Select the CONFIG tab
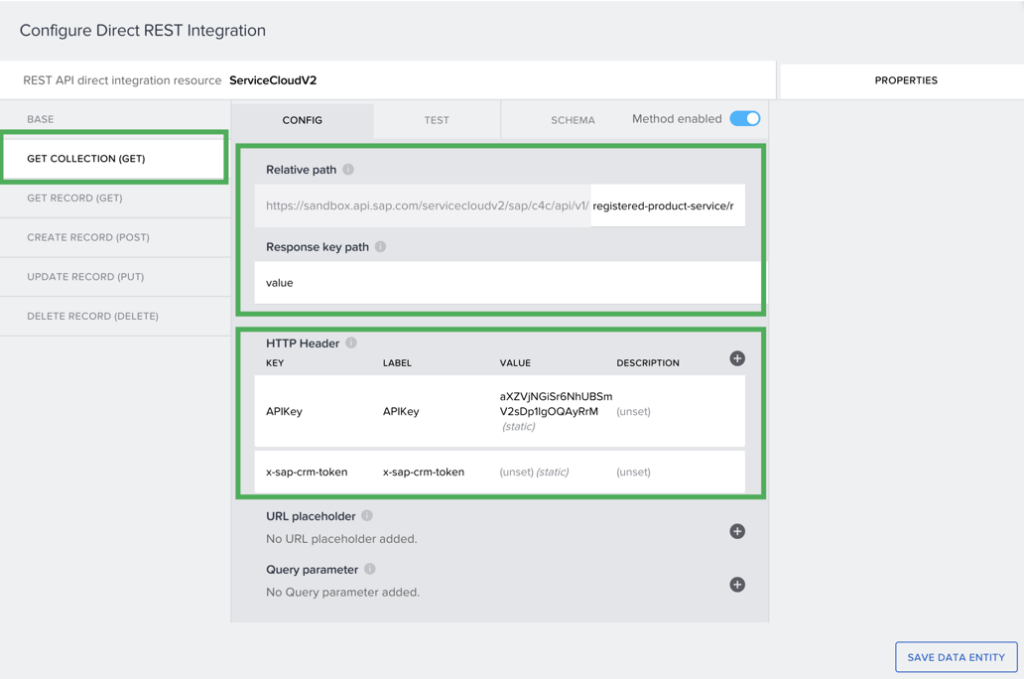 [302, 120]
